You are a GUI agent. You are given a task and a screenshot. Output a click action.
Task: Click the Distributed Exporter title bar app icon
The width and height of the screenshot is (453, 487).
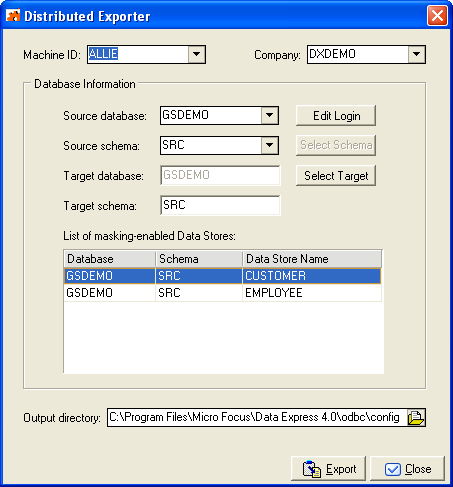pyautogui.click(x=13, y=15)
